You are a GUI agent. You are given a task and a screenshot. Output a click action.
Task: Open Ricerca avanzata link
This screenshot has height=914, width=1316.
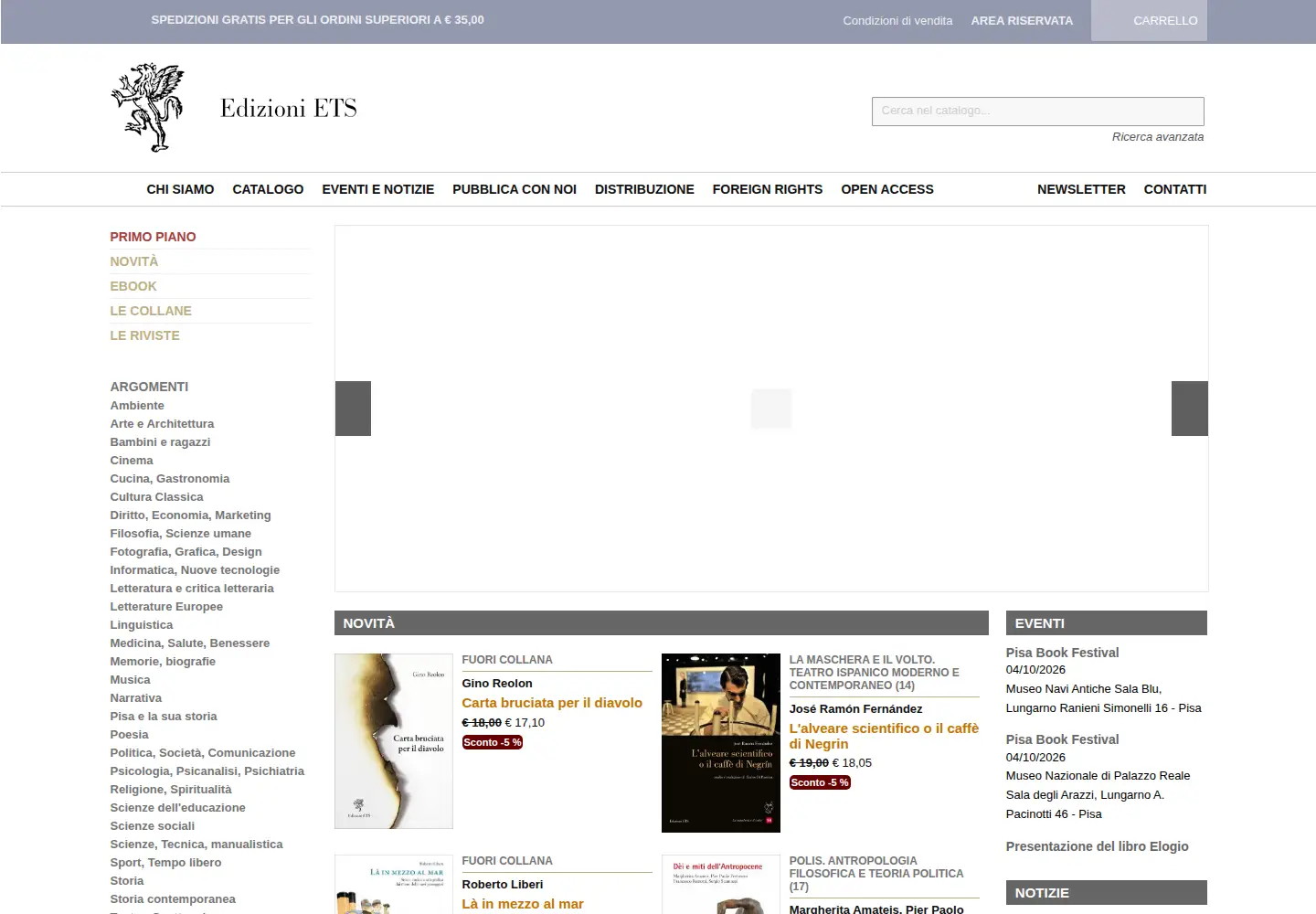point(1158,137)
